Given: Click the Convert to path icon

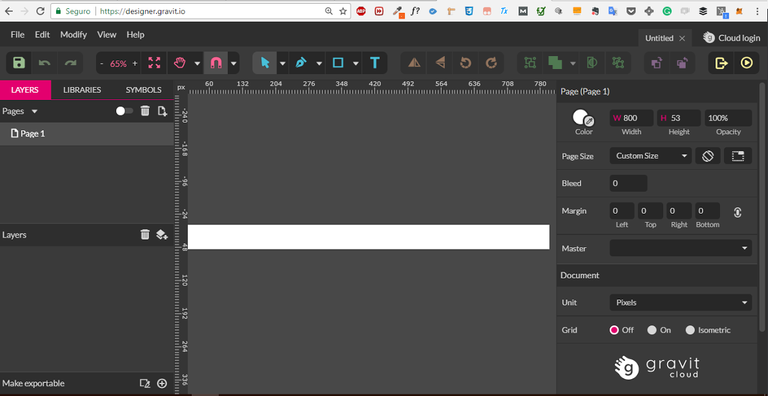Looking at the screenshot, I should pyautogui.click(x=618, y=63).
